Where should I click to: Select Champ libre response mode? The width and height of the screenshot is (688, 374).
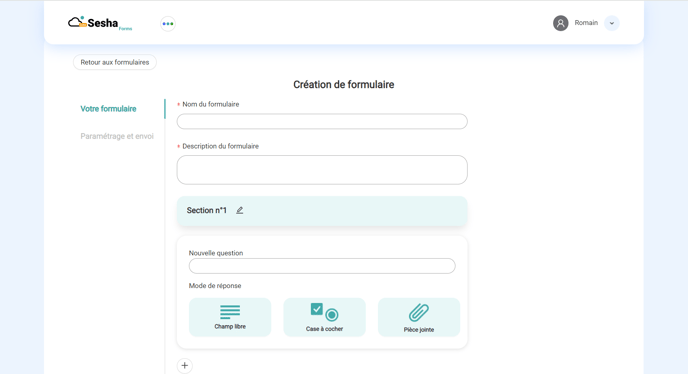[230, 317]
